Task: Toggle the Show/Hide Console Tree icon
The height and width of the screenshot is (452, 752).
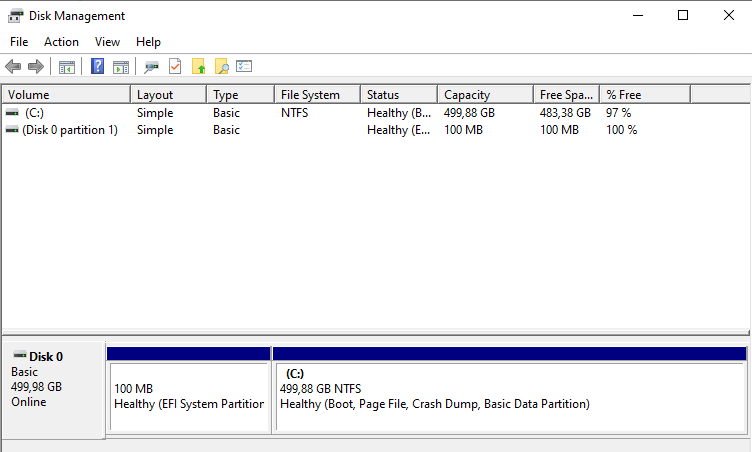Action: (x=67, y=67)
